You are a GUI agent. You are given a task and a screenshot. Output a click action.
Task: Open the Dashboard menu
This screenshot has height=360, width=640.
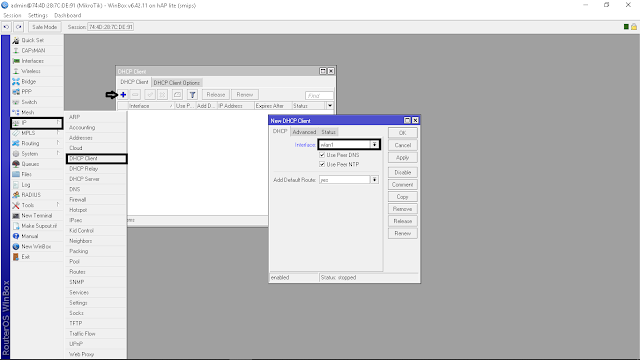68,16
